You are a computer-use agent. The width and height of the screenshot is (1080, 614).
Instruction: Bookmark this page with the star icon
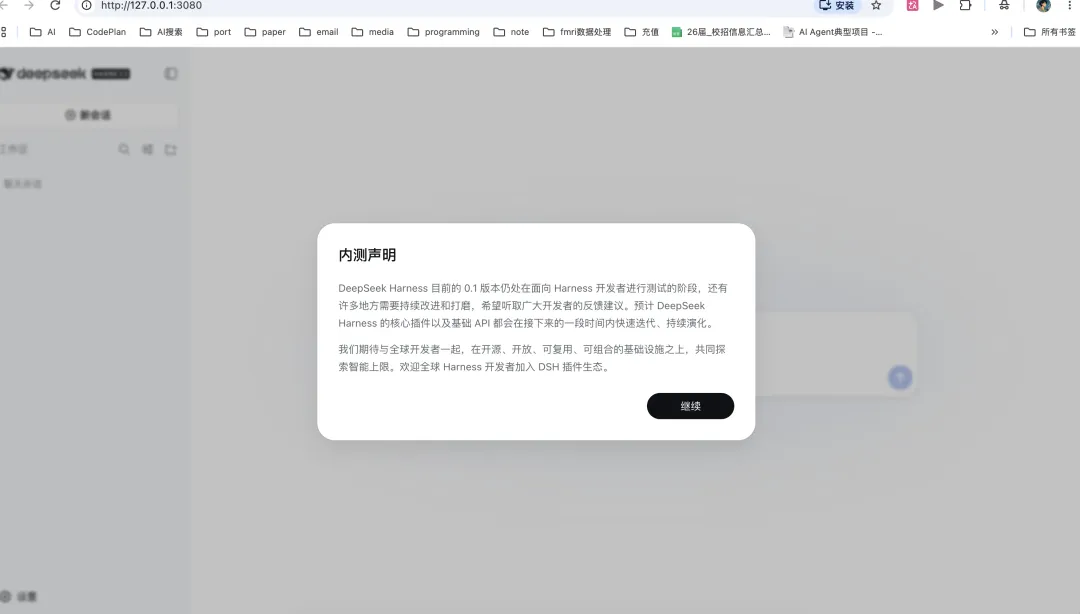click(876, 6)
